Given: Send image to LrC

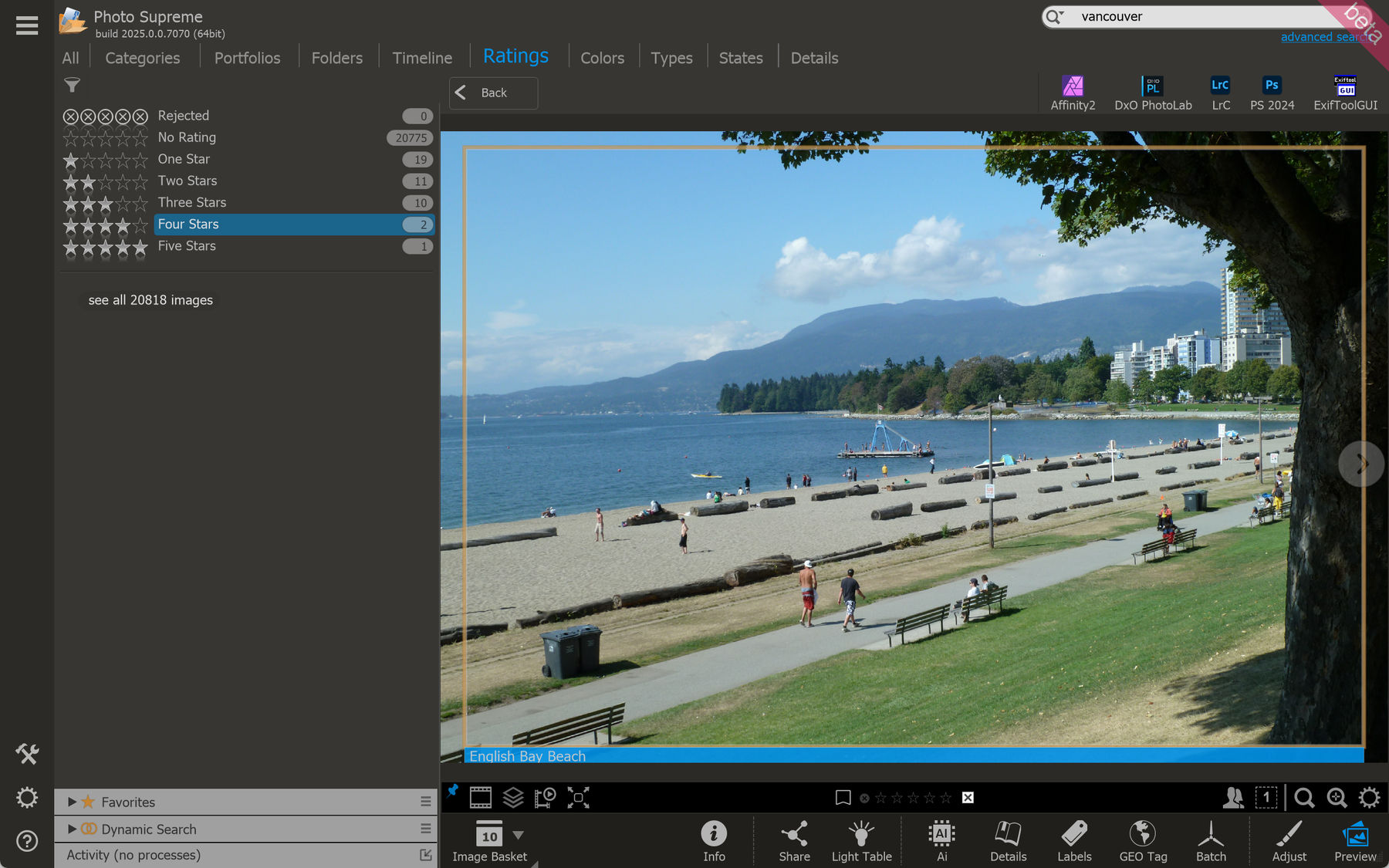Looking at the screenshot, I should tap(1221, 93).
